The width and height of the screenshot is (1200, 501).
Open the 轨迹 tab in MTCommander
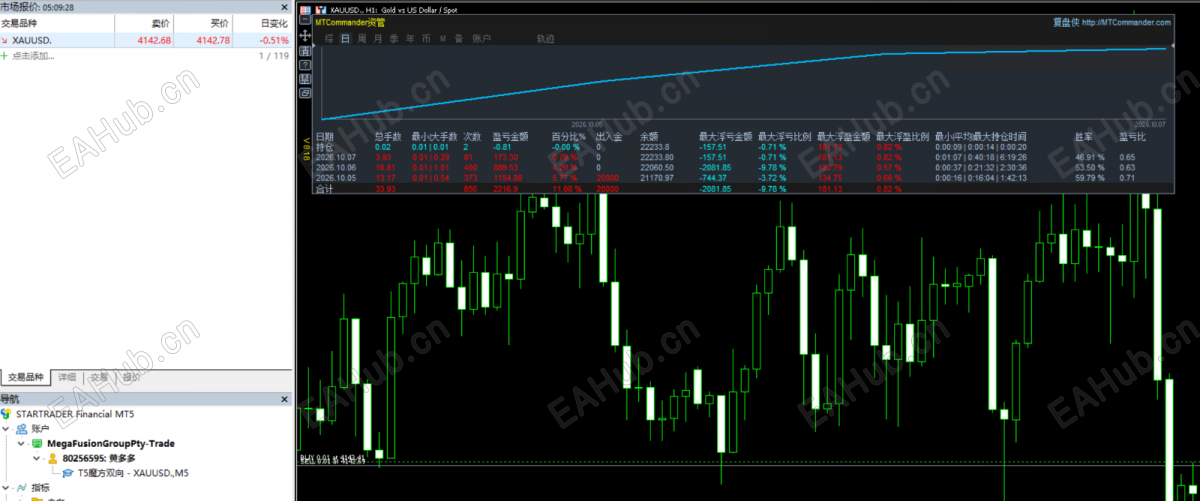click(545, 39)
